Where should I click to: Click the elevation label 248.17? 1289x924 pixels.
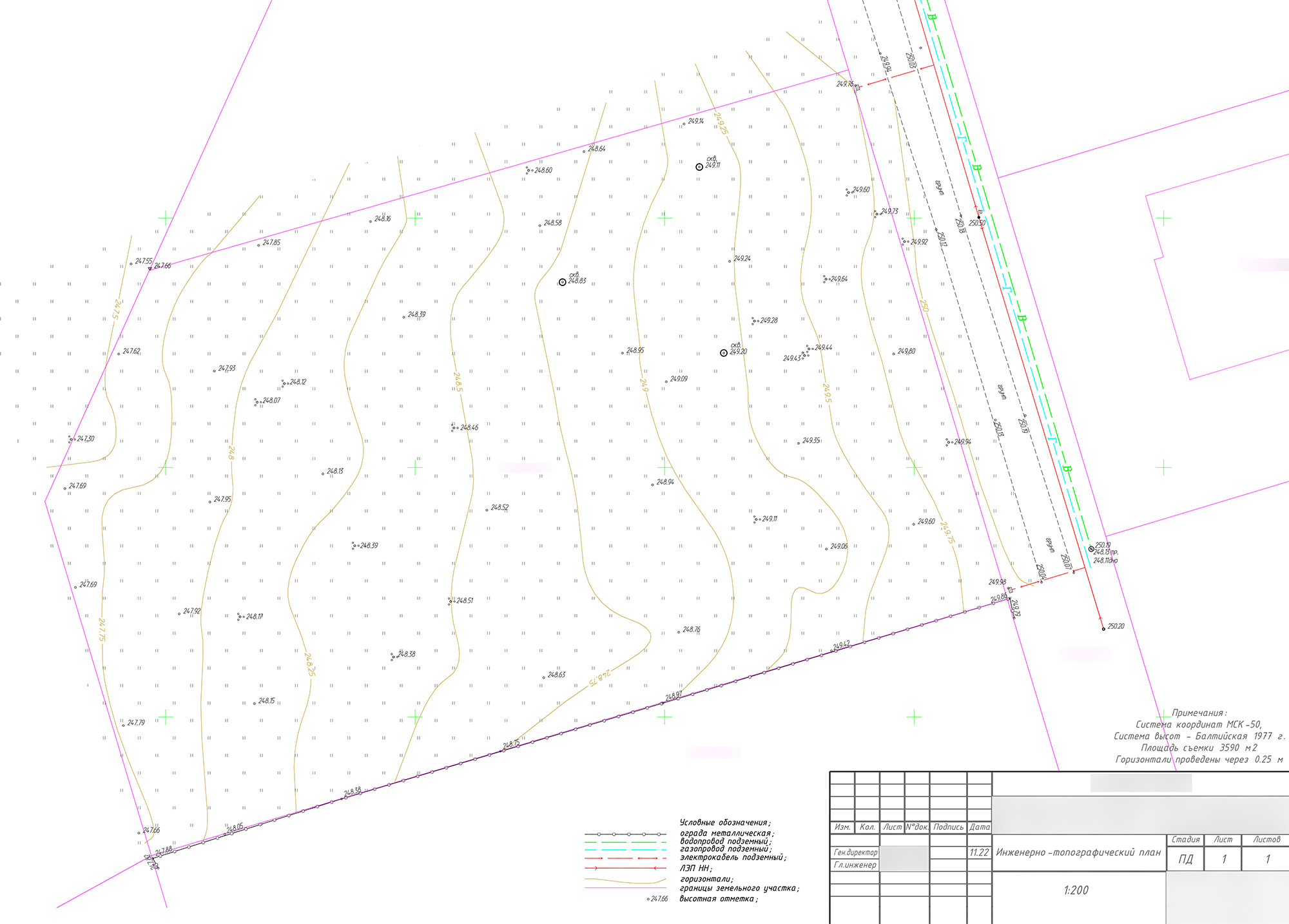[255, 617]
